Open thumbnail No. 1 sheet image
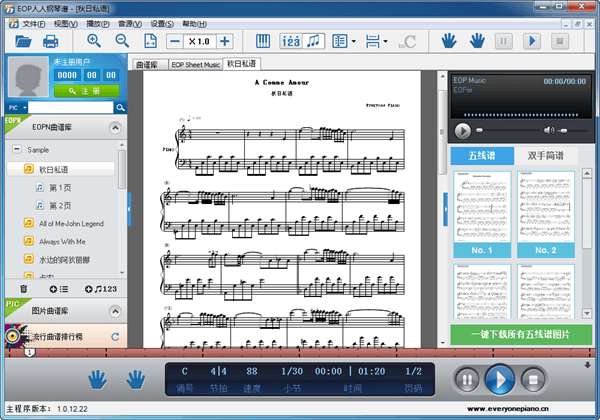600x420 pixels. point(482,214)
